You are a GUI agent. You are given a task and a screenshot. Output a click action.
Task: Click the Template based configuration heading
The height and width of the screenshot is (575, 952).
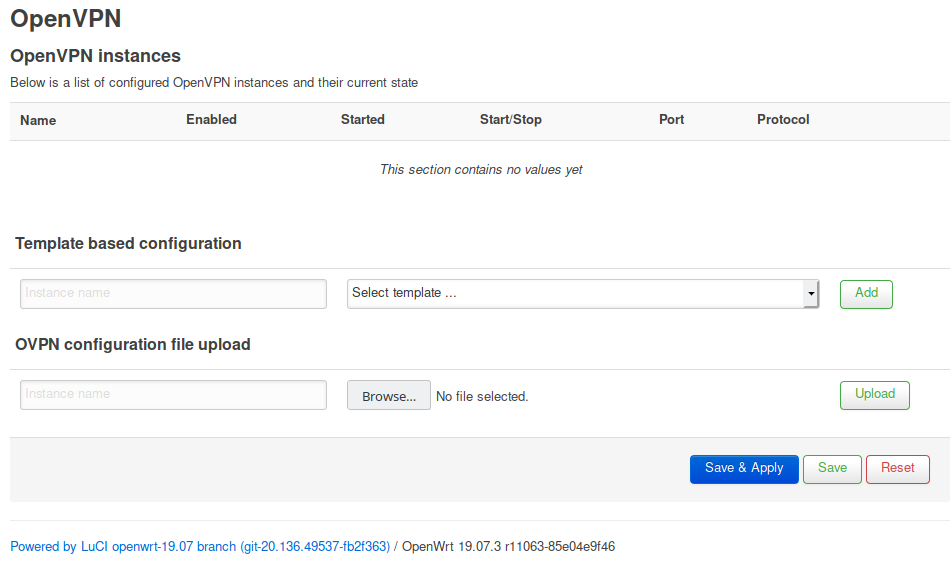[x=128, y=244]
